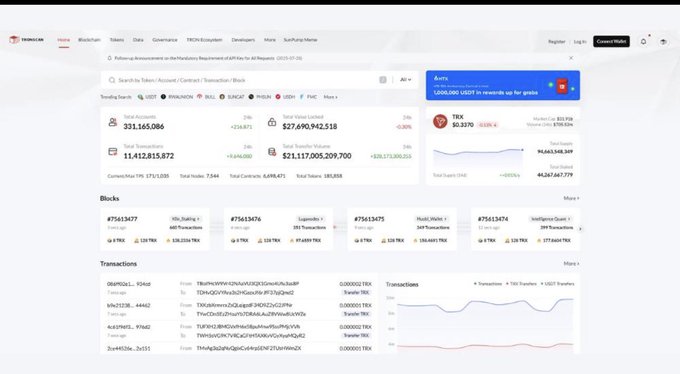Image resolution: width=680 pixels, height=374 pixels.
Task: Open the Blockchain menu
Action: [89, 40]
